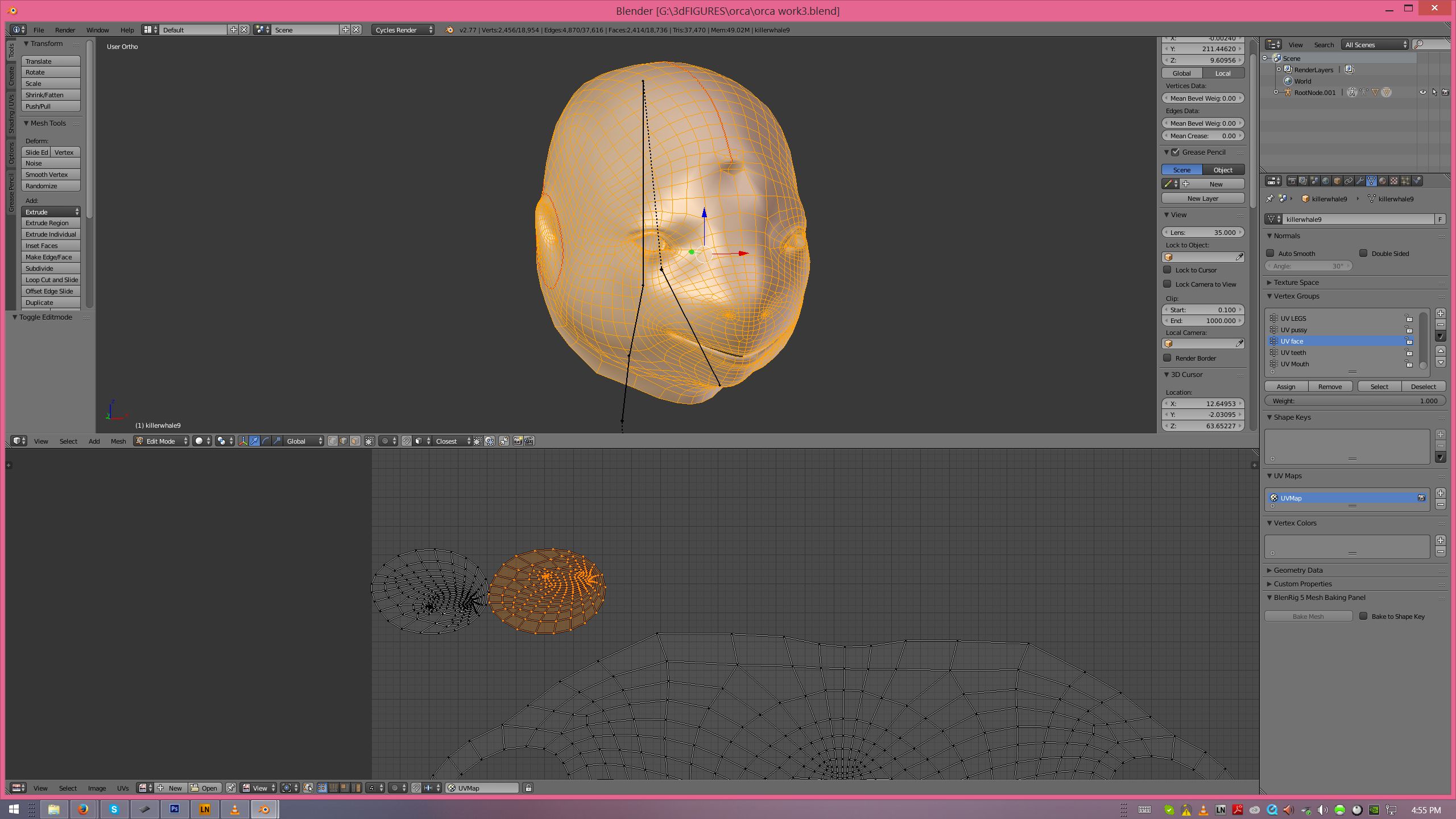
Task: Open the Edit Mode dropdown
Action: (x=162, y=441)
